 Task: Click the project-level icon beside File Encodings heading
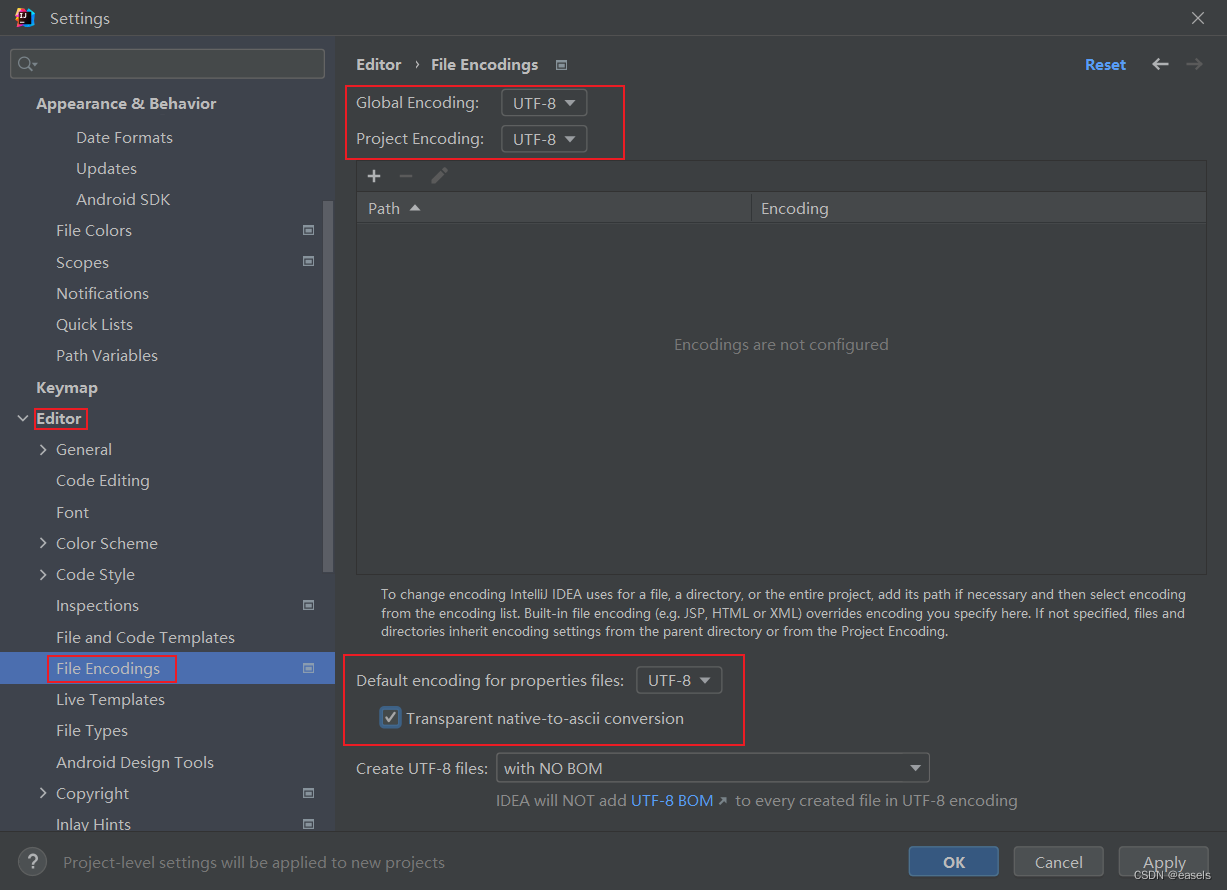pyautogui.click(x=562, y=65)
